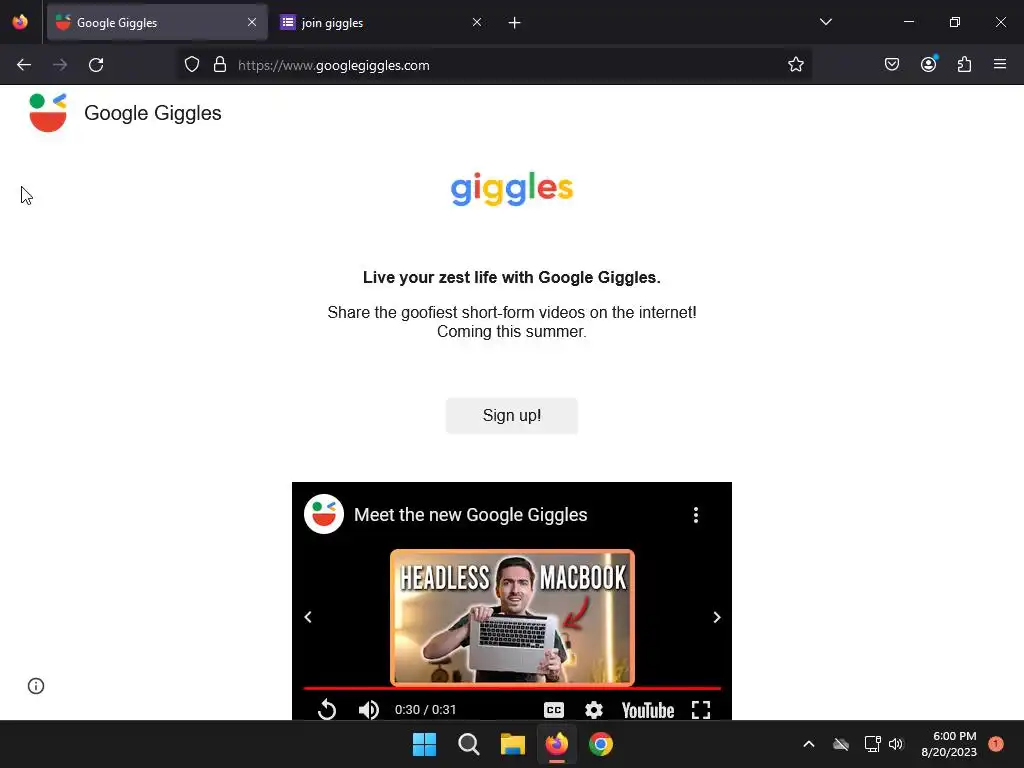This screenshot has width=1024, height=768.
Task: Click the cloud sync tray icon
Action: point(841,744)
